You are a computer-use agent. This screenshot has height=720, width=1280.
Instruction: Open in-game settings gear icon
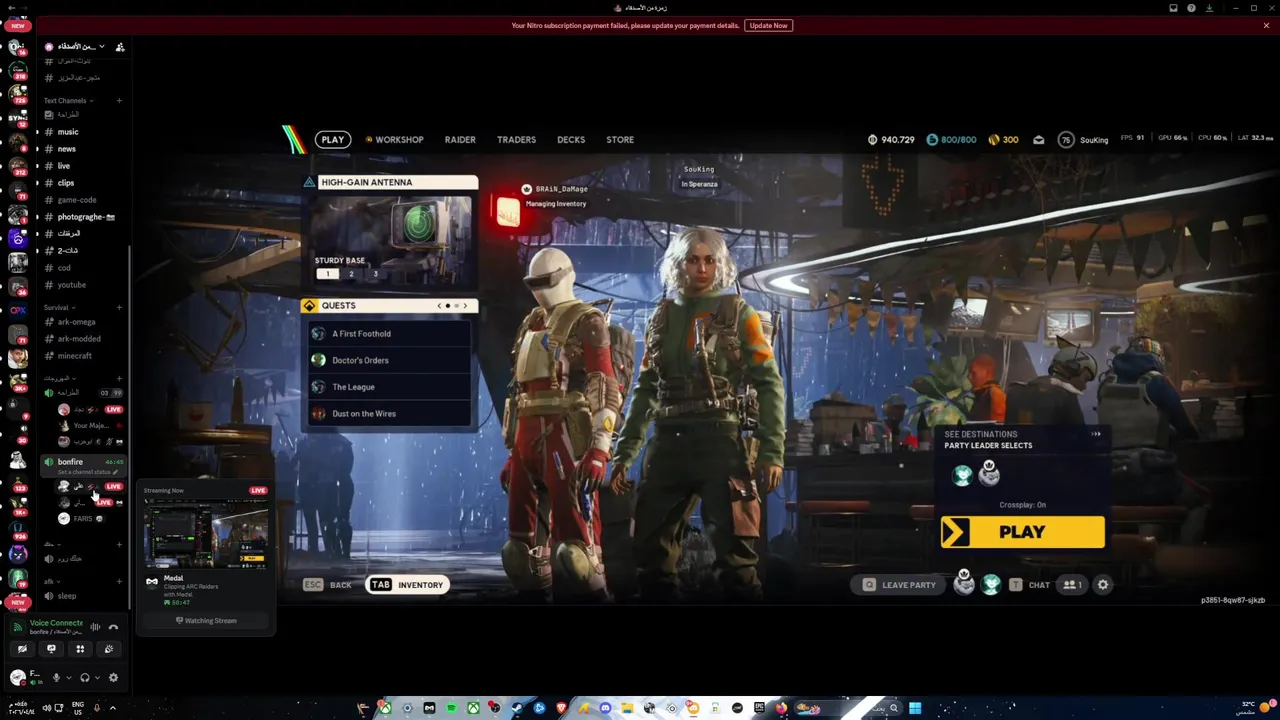(x=1103, y=585)
